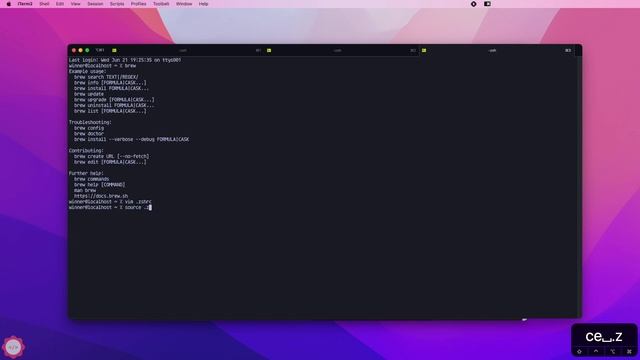The width and height of the screenshot is (640, 360).
Task: Click the 'brew install --verbose --debug' line
Action: (x=131, y=140)
